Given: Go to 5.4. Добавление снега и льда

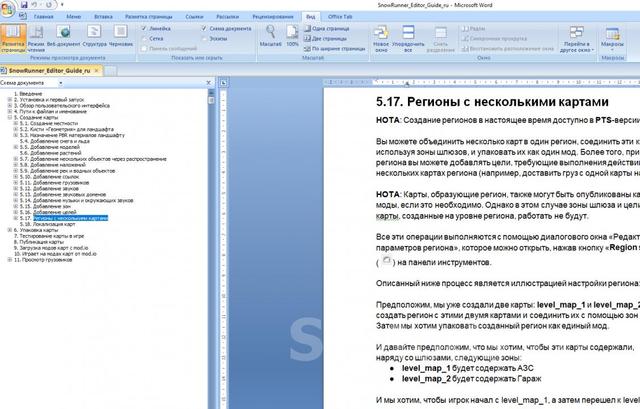Looking at the screenshot, I should point(55,141).
